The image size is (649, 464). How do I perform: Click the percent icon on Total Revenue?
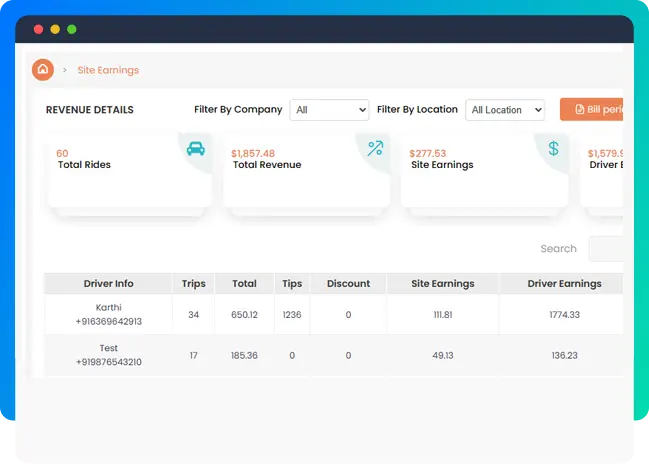[375, 148]
